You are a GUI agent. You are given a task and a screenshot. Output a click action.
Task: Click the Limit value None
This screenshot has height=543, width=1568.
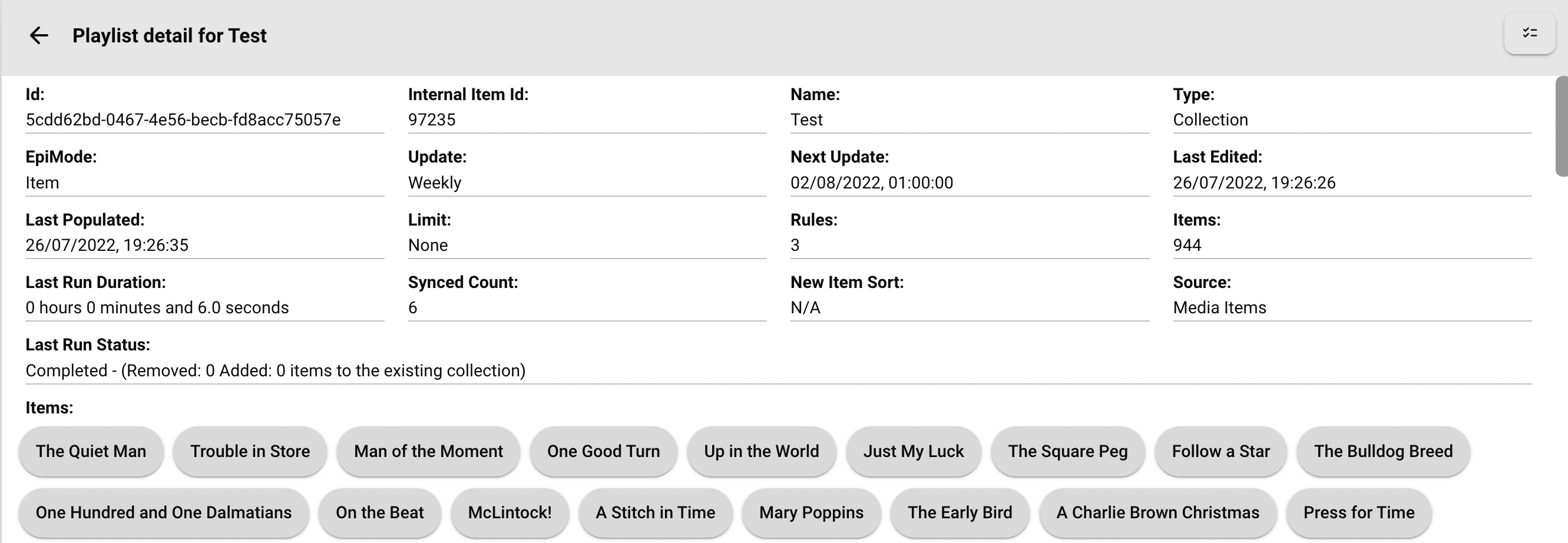click(x=428, y=246)
